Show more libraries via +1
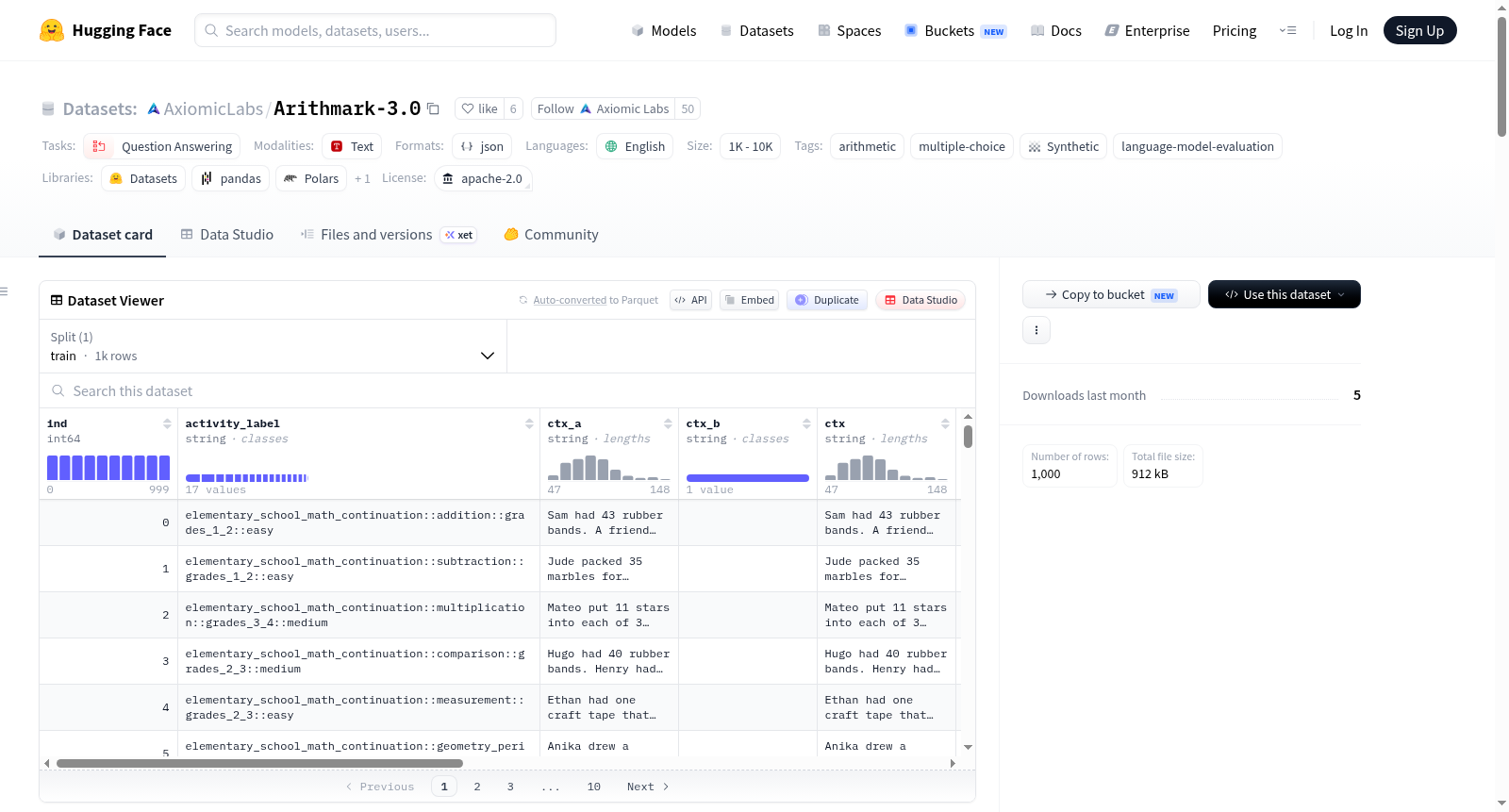Viewport: 1509px width, 812px height. pos(362,178)
